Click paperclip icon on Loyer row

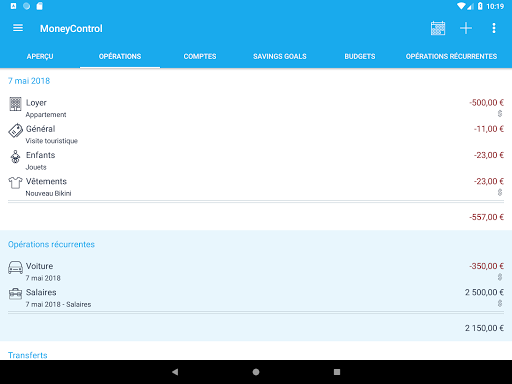[x=500, y=114]
